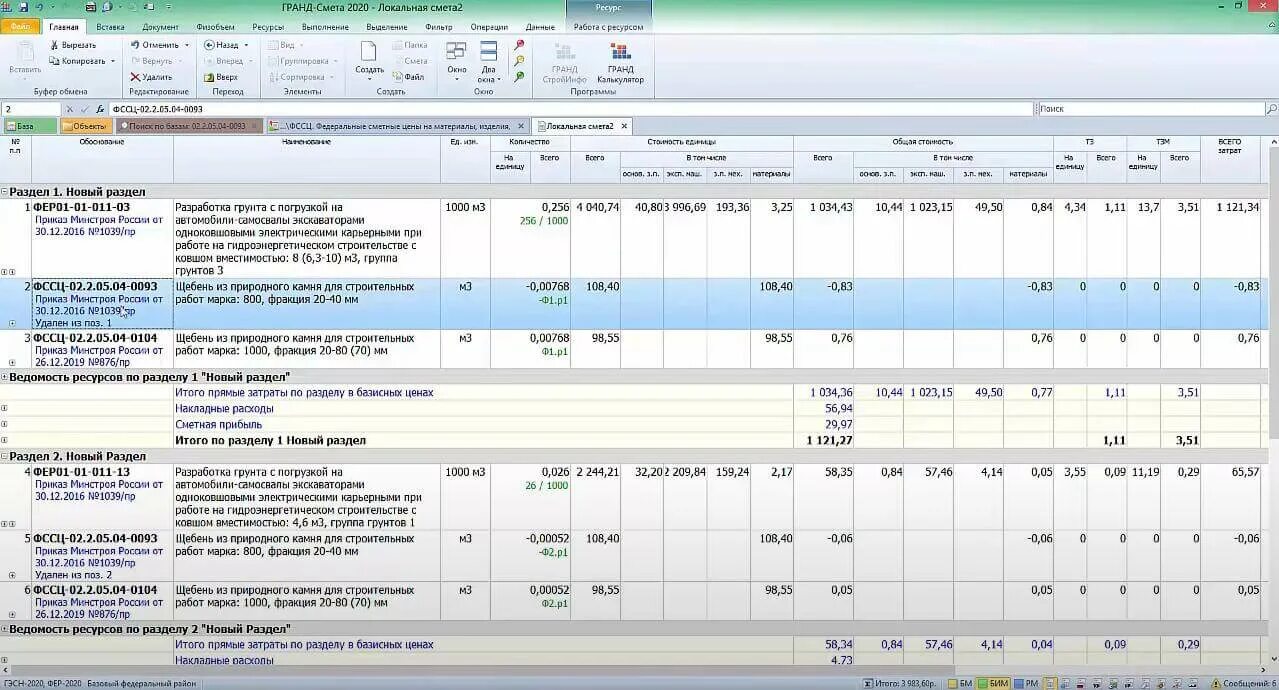Switch to the Вставка ribbon tab
1279x690 pixels.
click(x=110, y=27)
